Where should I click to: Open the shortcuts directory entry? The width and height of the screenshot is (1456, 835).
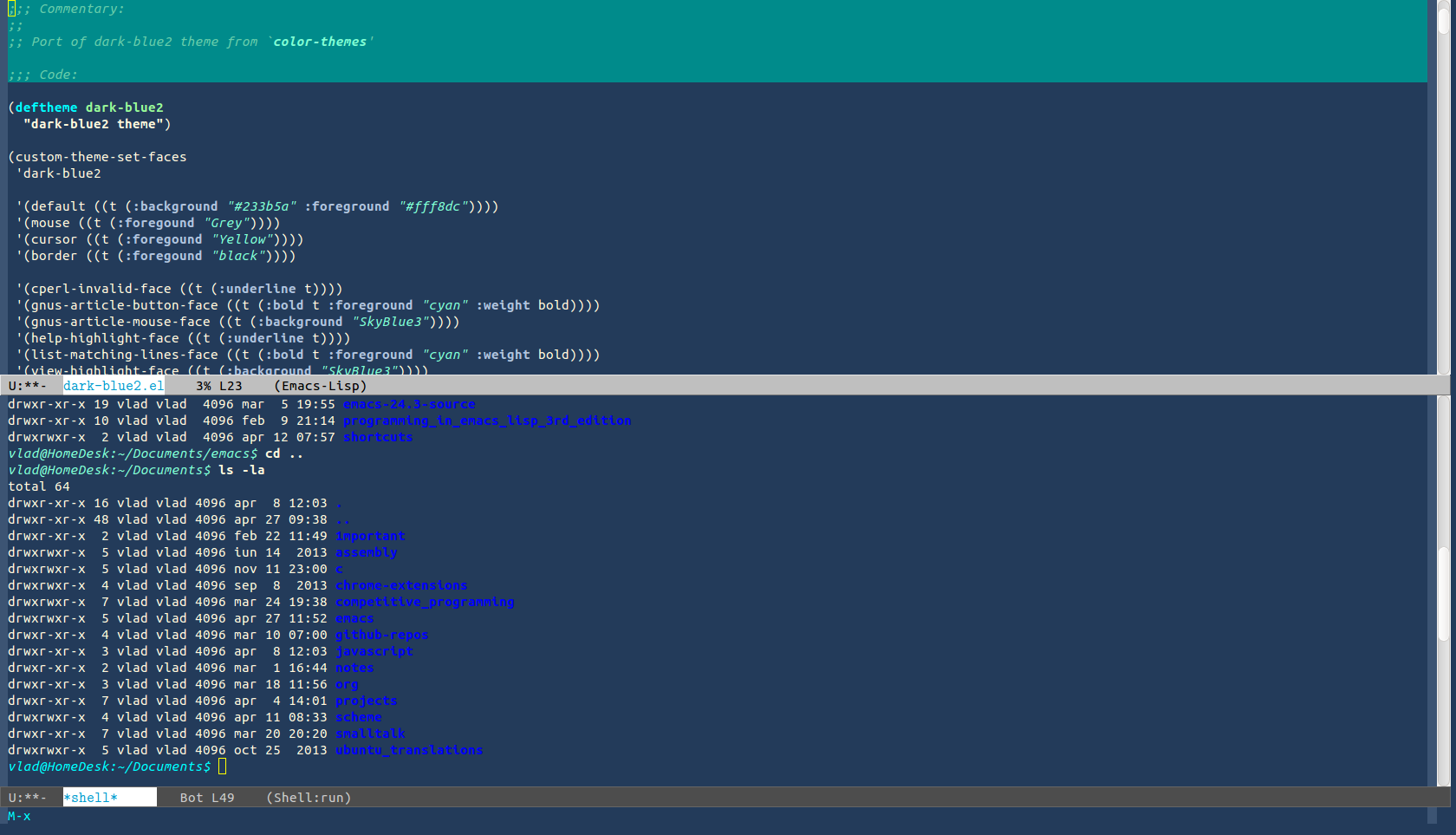(x=378, y=437)
